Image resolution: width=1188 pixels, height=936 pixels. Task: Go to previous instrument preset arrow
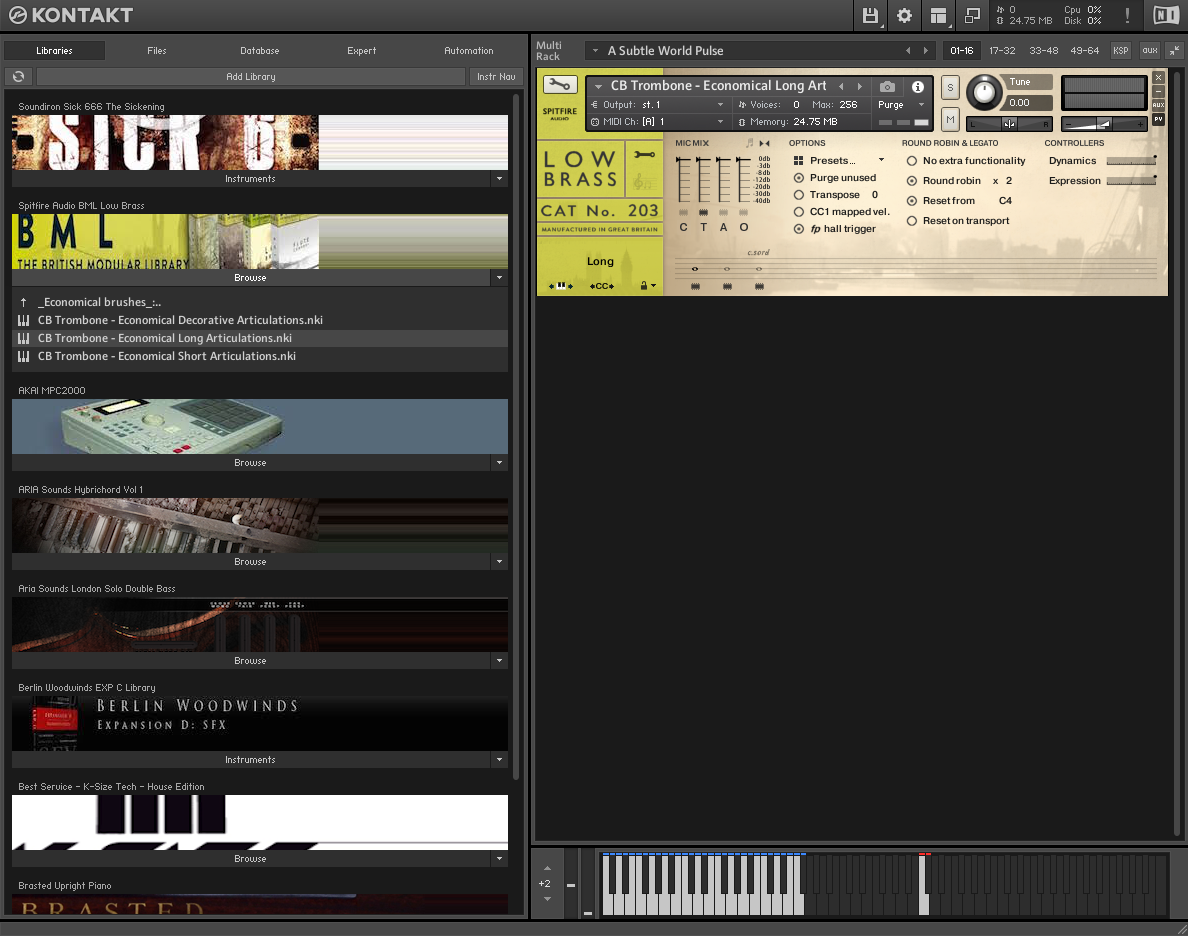(841, 86)
